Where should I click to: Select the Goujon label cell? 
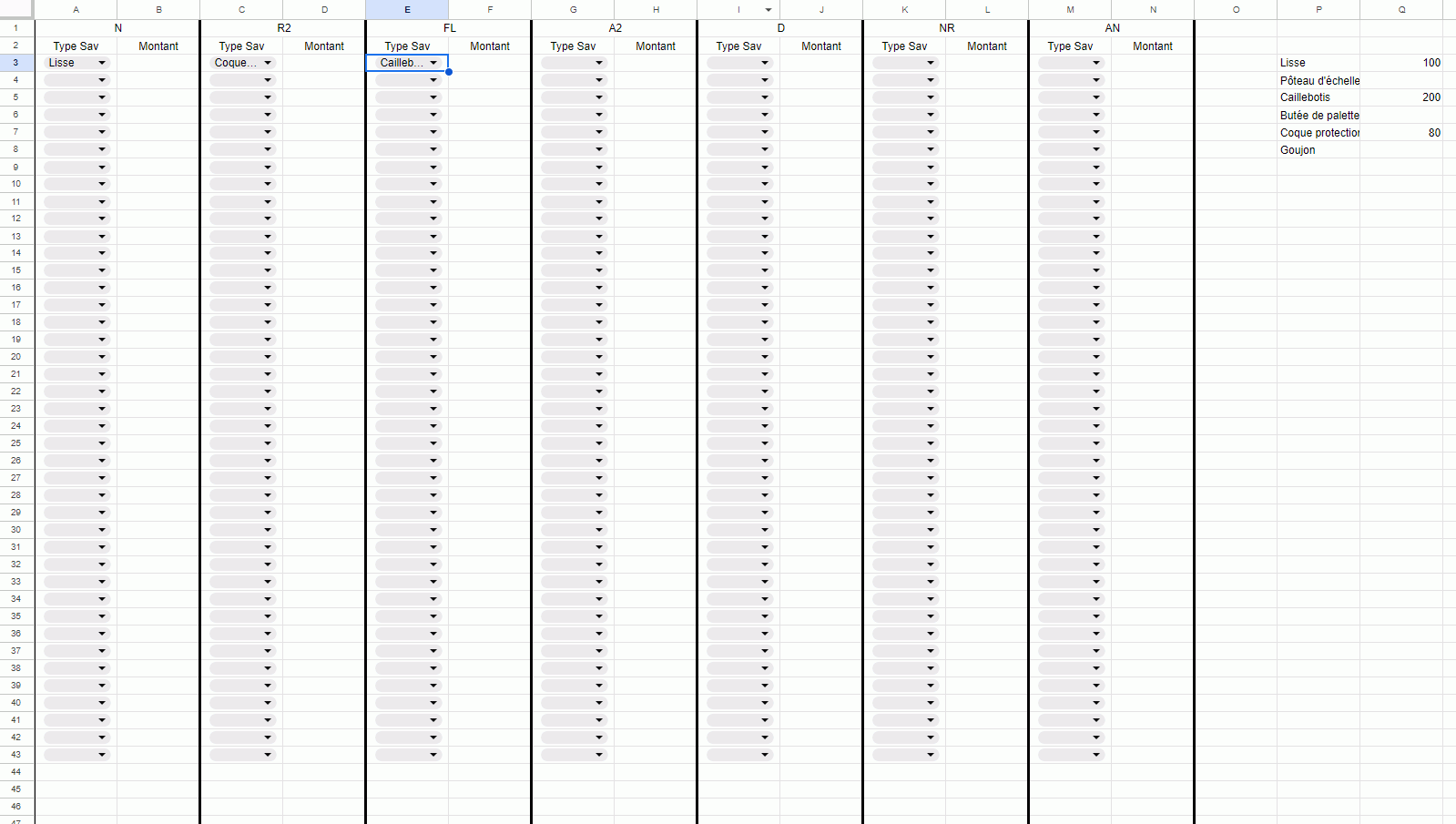tap(1319, 150)
